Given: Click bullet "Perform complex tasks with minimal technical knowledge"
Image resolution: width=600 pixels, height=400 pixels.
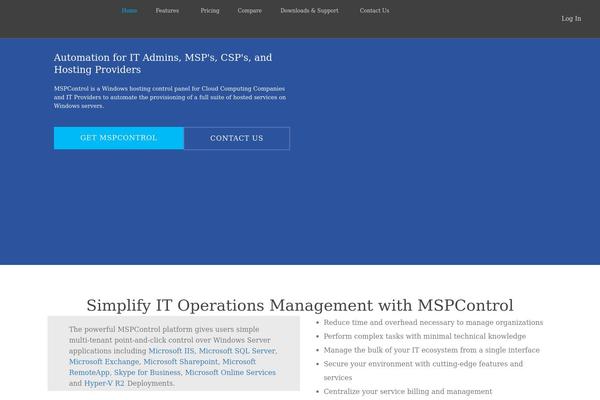Looking at the screenshot, I should coord(425,336).
